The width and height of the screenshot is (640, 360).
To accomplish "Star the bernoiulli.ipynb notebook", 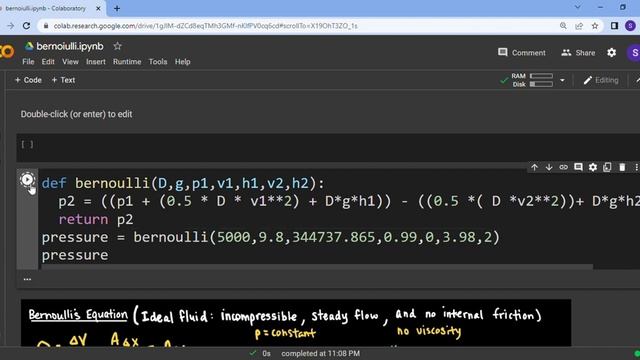I will click(x=118, y=46).
